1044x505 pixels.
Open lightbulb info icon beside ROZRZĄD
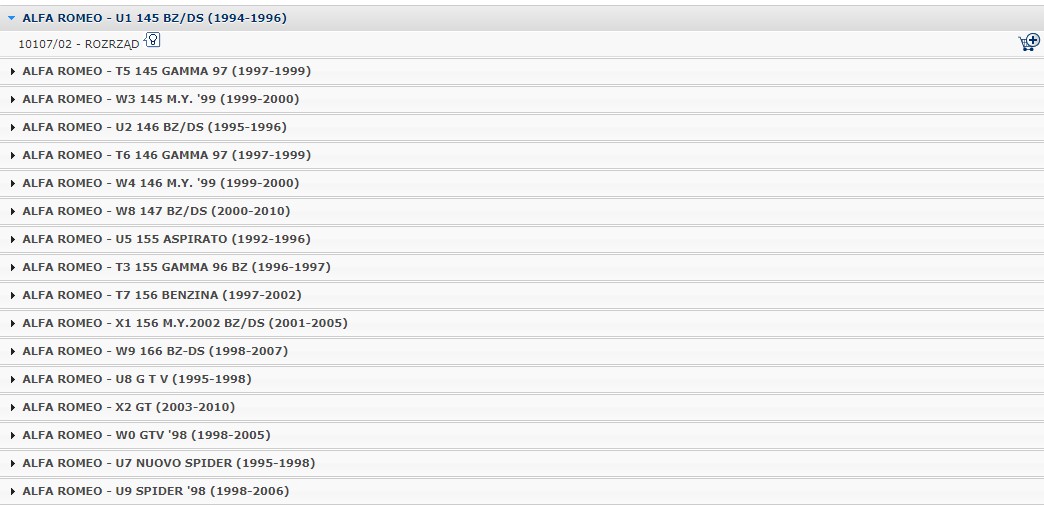coord(152,40)
